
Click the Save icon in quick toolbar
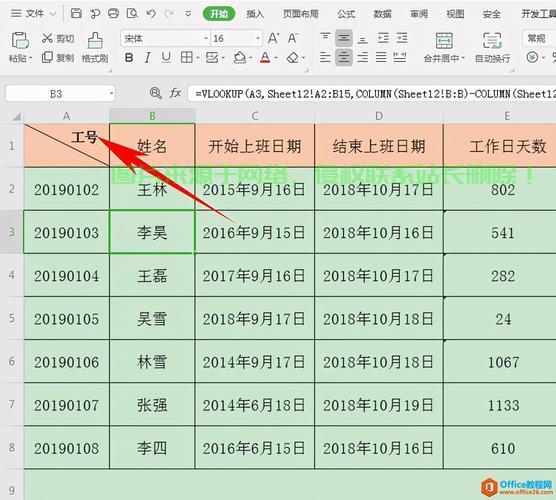(x=76, y=14)
